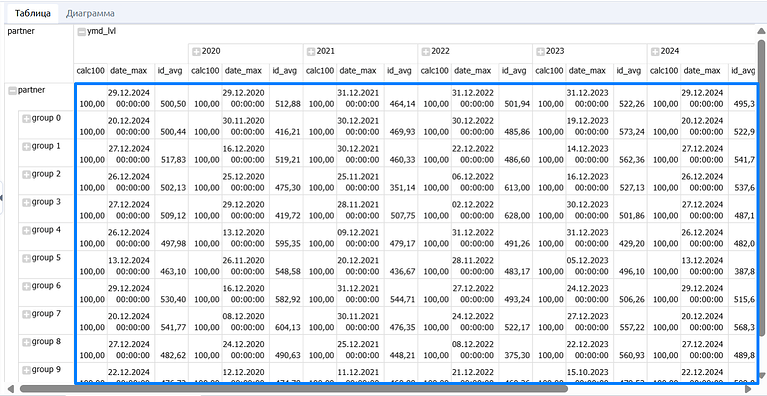Expand the 2021 year column group
Image resolution: width=767 pixels, height=396 pixels.
[x=310, y=51]
